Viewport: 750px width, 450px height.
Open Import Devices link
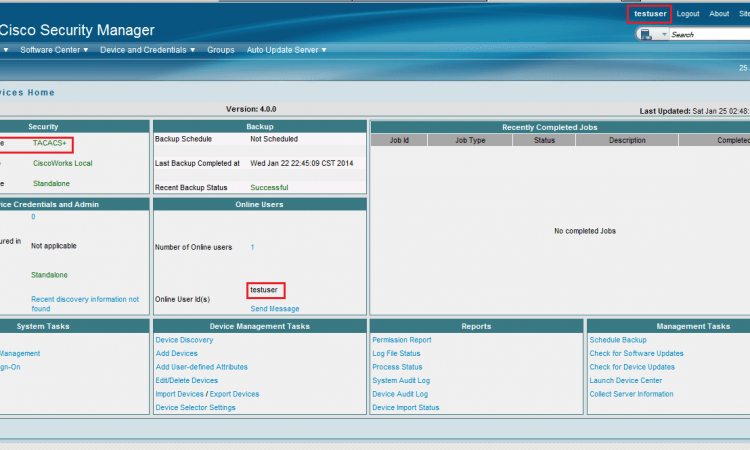[x=179, y=394]
